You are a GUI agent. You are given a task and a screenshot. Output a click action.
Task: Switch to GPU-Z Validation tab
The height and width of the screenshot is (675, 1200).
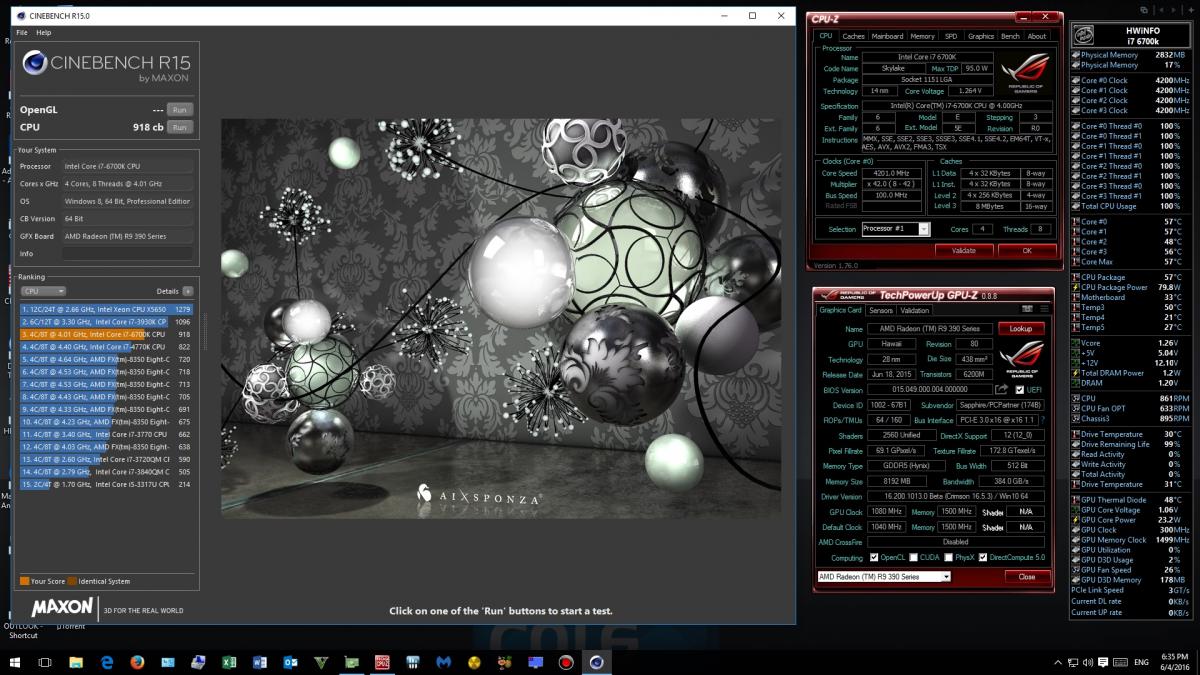[915, 310]
